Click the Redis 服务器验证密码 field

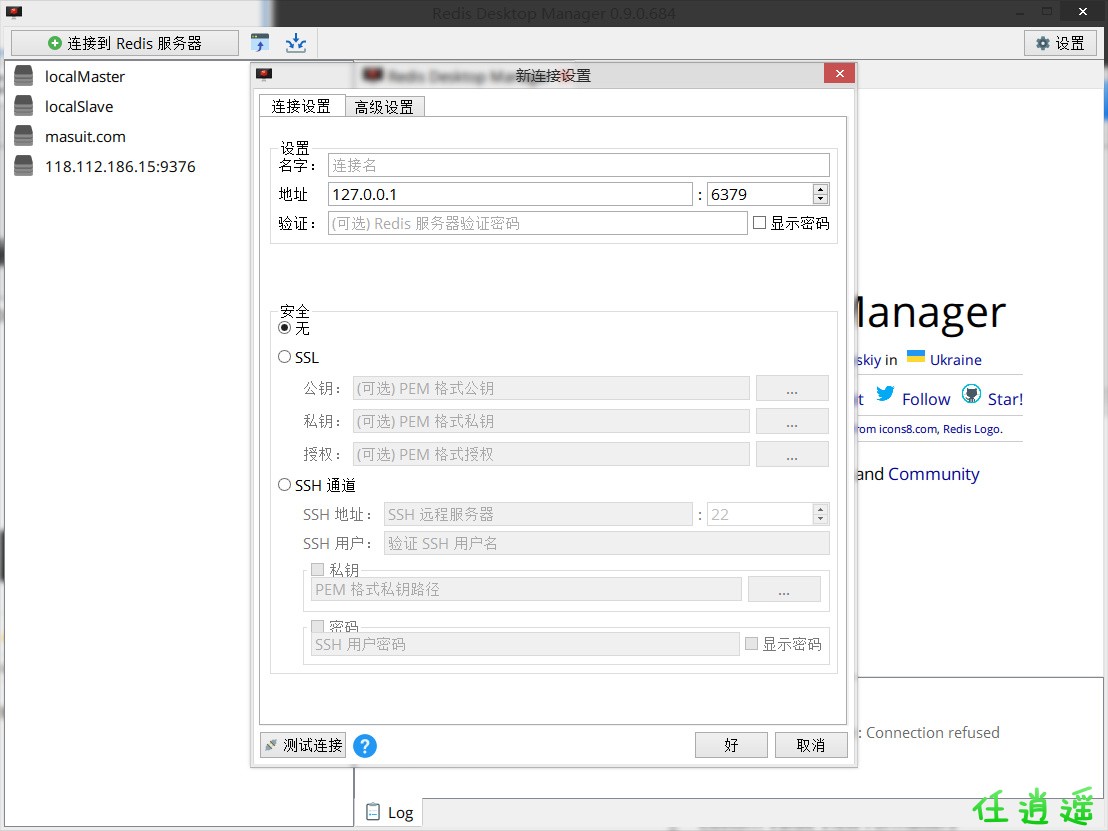[538, 223]
